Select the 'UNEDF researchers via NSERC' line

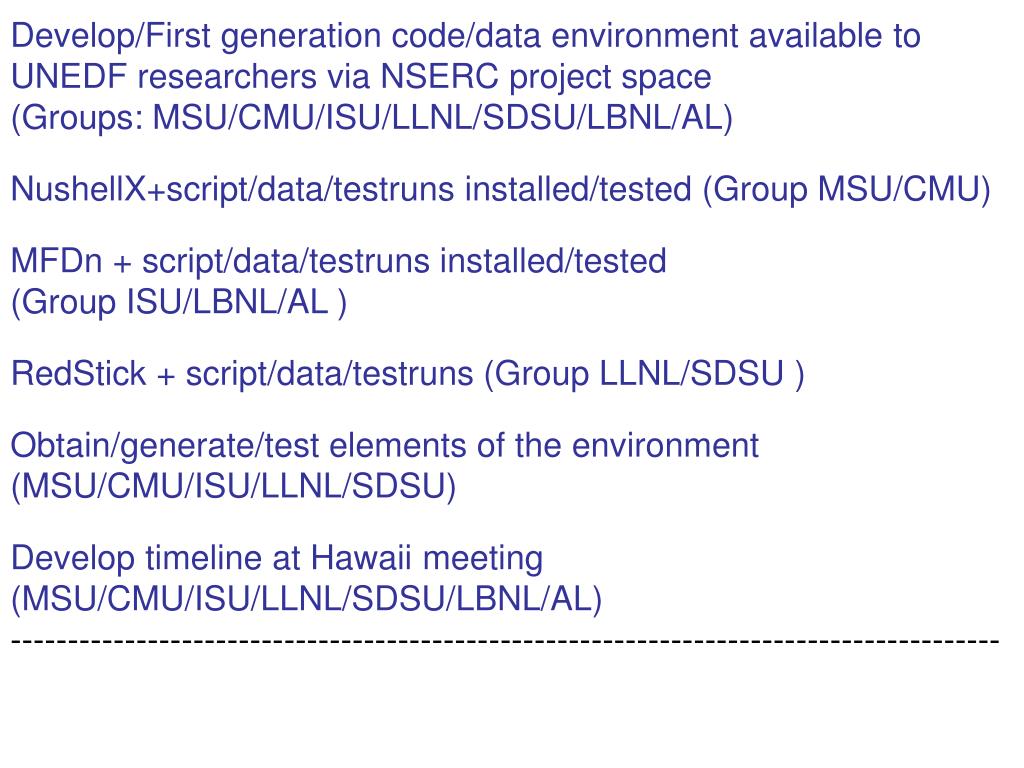(361, 77)
